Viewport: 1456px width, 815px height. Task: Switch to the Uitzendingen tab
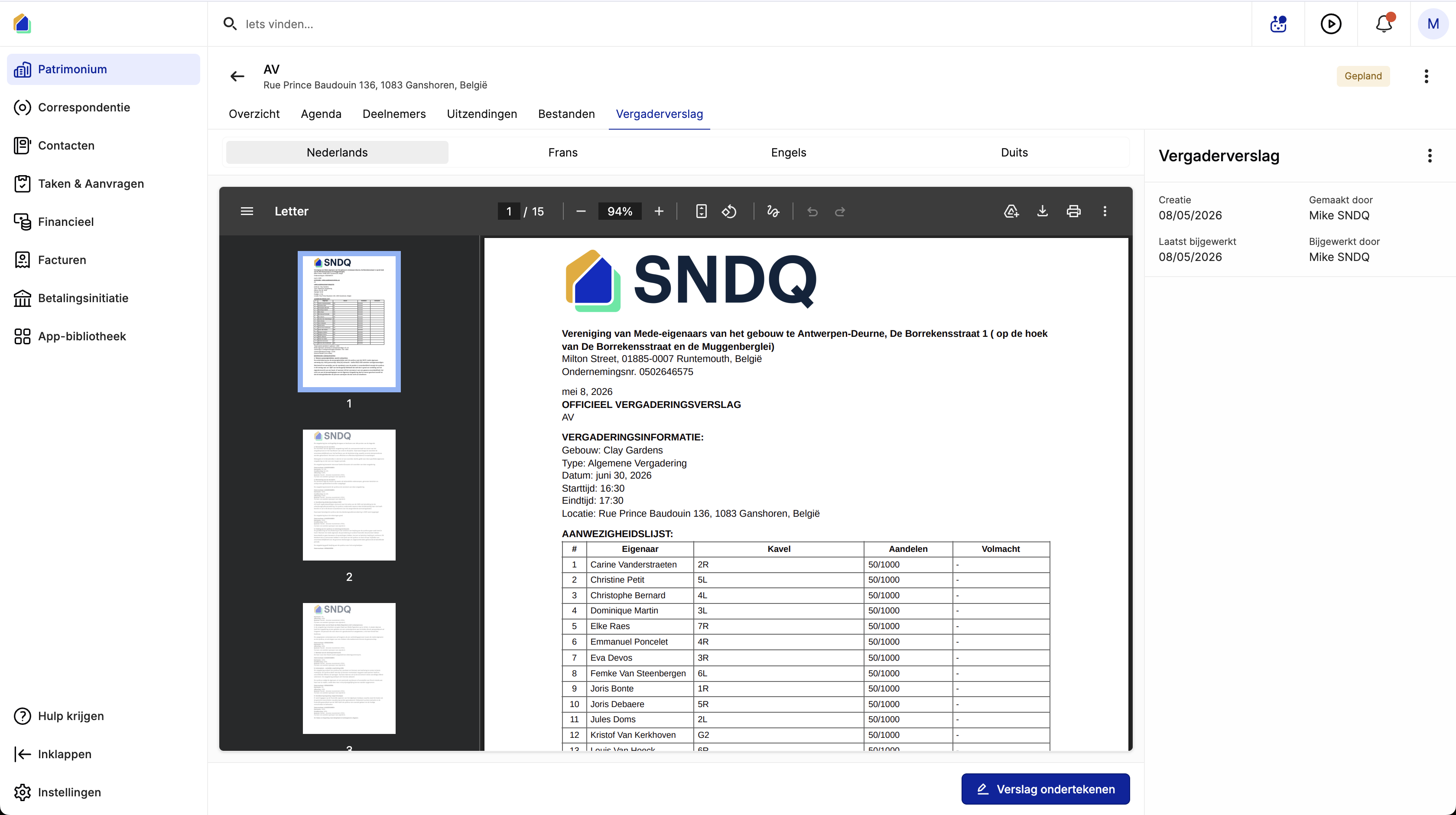coord(481,114)
